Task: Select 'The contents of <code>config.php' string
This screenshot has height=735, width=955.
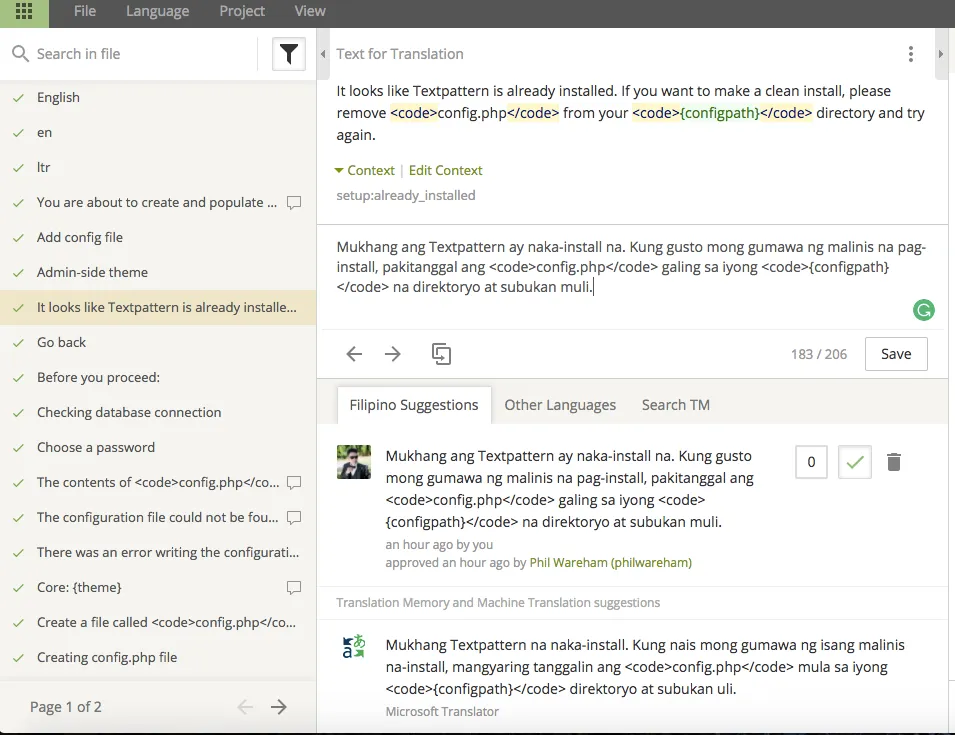Action: coord(158,482)
